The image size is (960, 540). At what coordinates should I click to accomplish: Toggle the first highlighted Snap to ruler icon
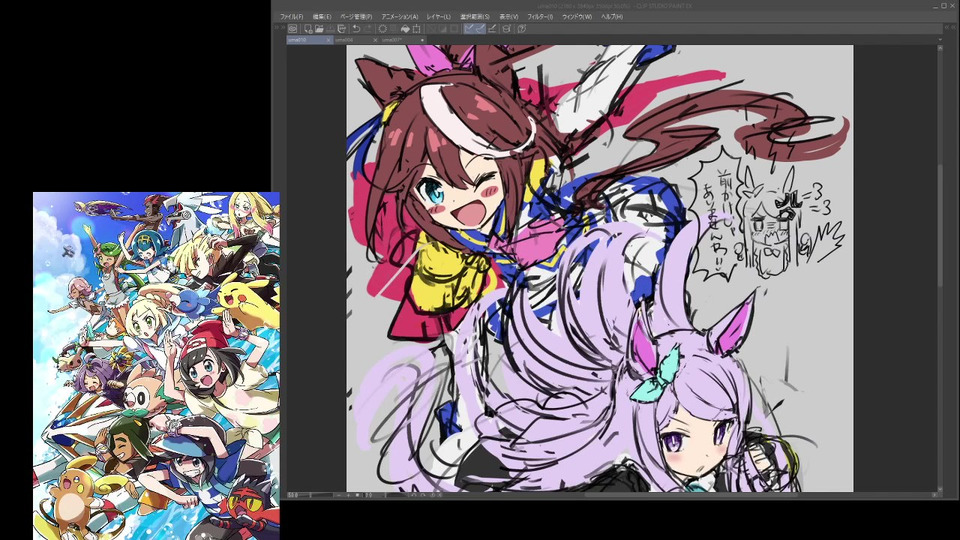point(469,29)
